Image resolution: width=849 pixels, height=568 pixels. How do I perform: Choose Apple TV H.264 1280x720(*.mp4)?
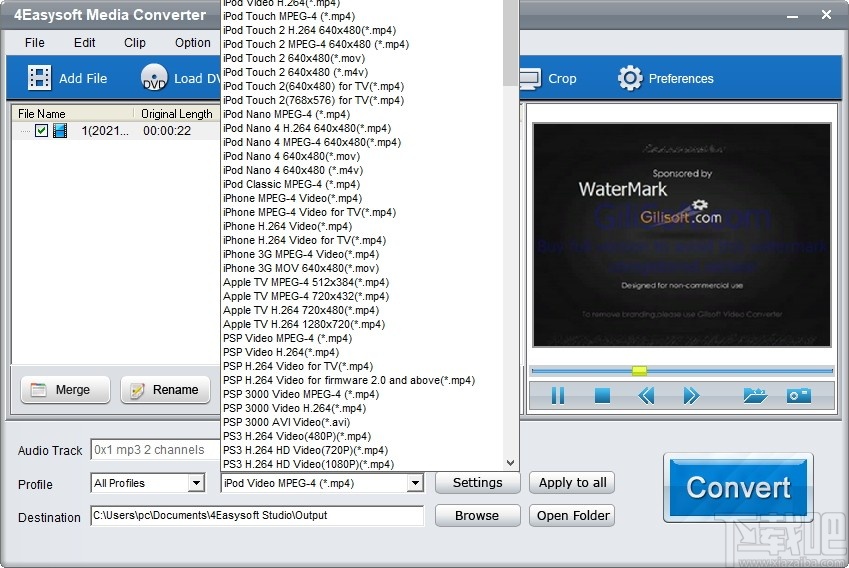[304, 324]
